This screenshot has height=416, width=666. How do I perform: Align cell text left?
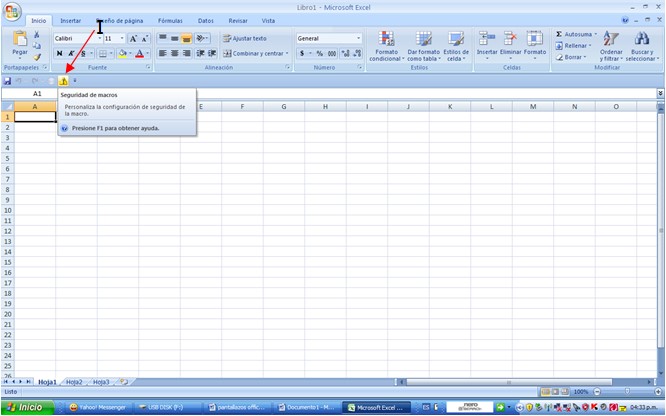pyautogui.click(x=163, y=53)
